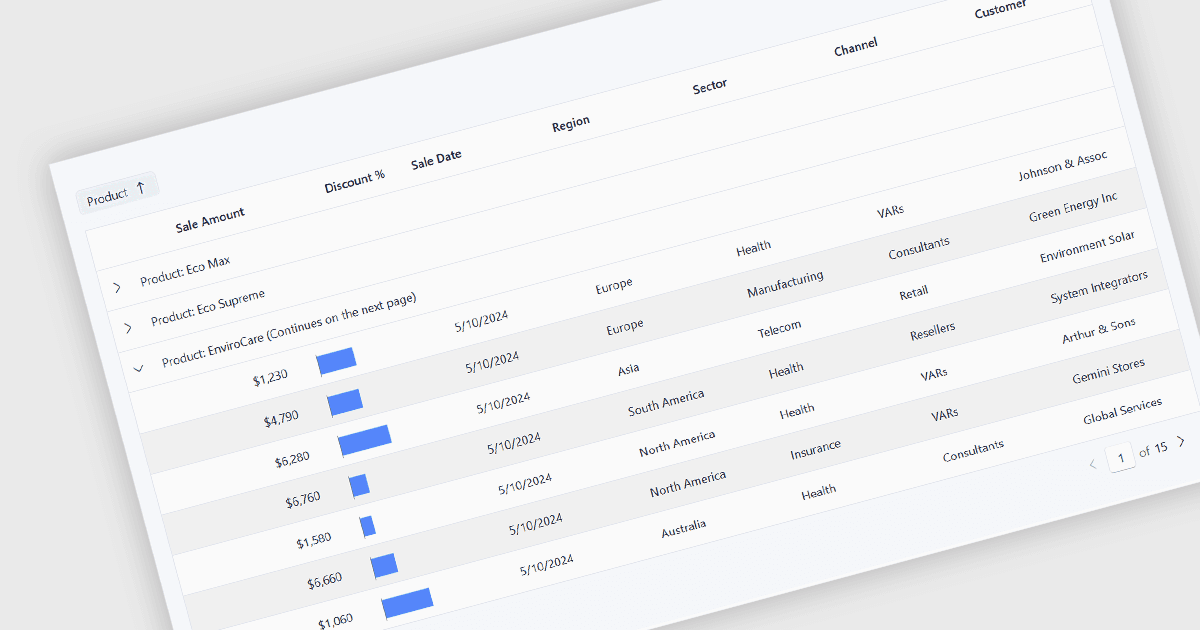This screenshot has width=1200, height=630.
Task: Expand the Product: Eco Supreme group
Action: coord(128,328)
